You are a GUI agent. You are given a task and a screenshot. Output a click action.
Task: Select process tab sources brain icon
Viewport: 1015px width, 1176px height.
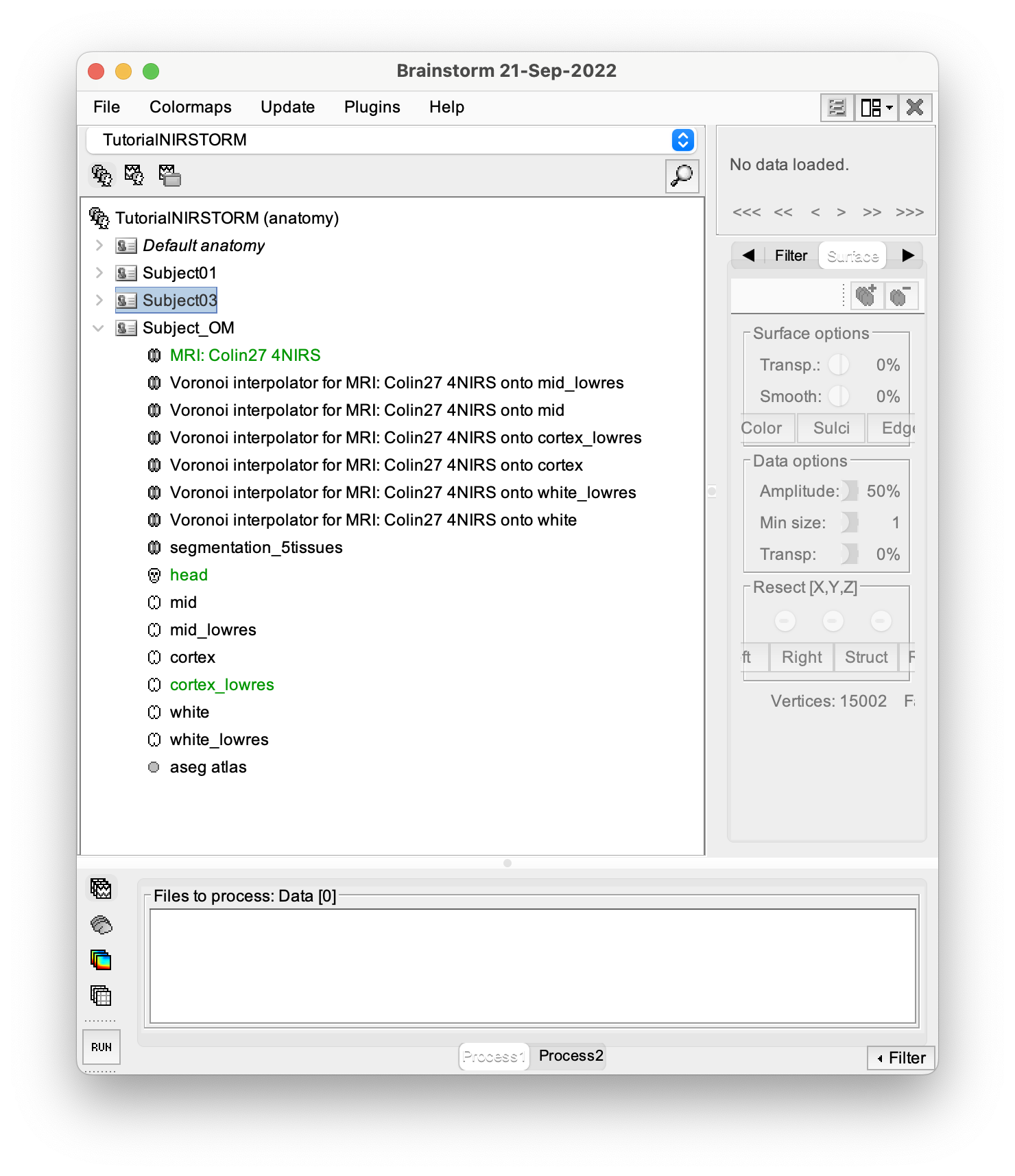101,925
